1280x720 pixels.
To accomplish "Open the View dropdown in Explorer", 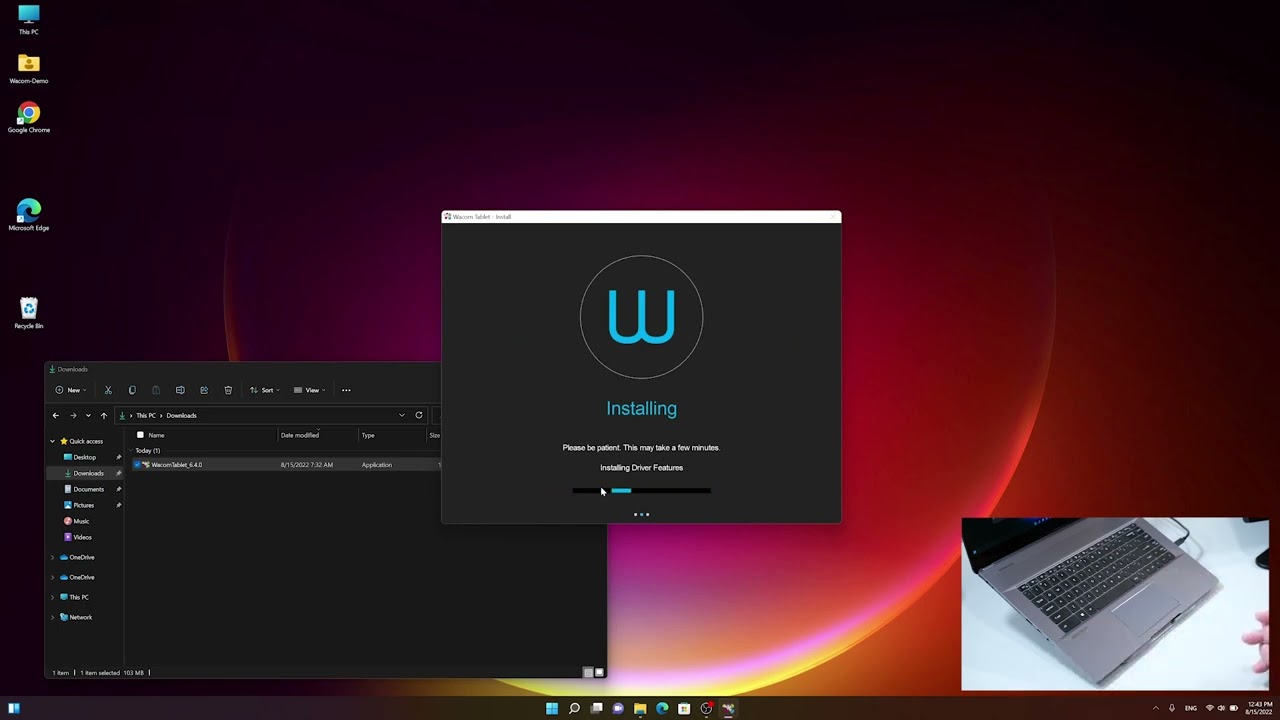I will (x=309, y=390).
